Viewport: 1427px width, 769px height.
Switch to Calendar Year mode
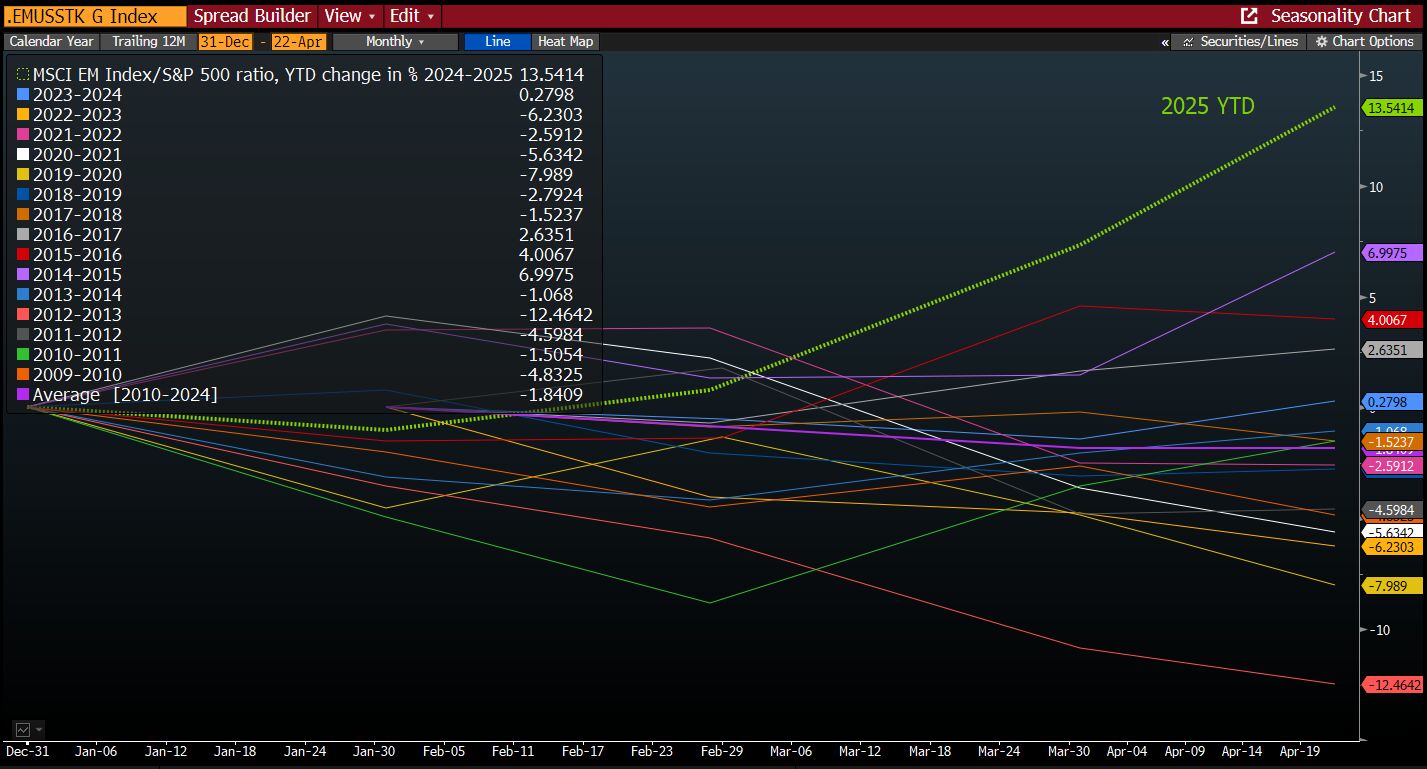click(x=50, y=42)
